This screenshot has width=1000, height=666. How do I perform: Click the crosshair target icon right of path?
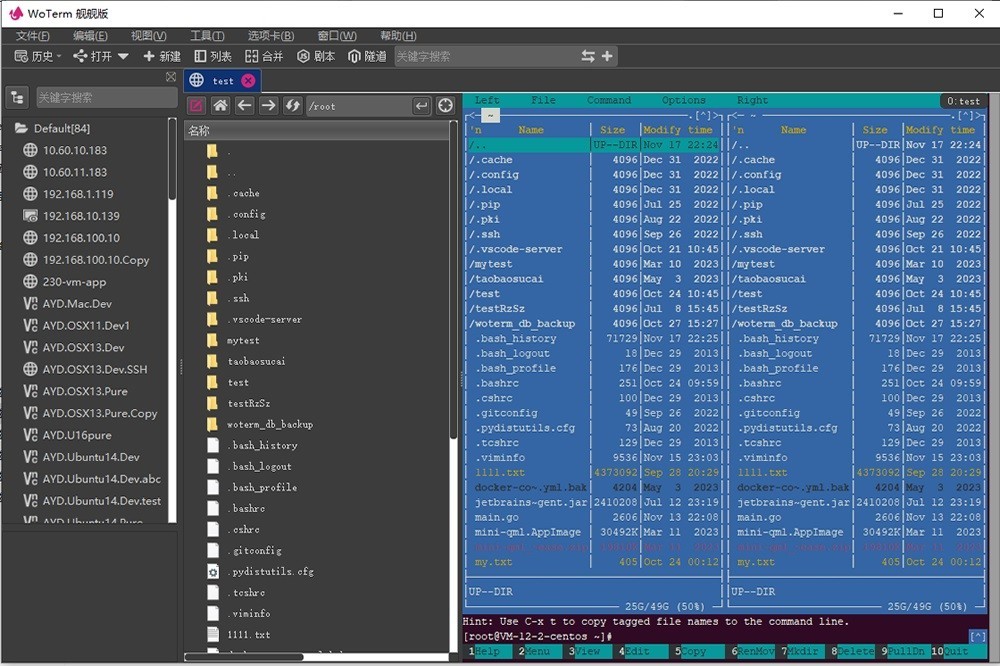446,106
